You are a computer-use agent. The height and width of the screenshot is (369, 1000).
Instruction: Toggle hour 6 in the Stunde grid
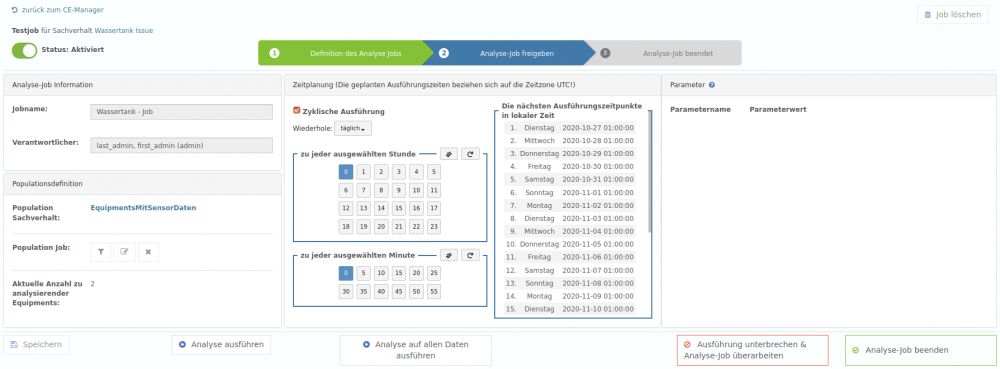[345, 190]
